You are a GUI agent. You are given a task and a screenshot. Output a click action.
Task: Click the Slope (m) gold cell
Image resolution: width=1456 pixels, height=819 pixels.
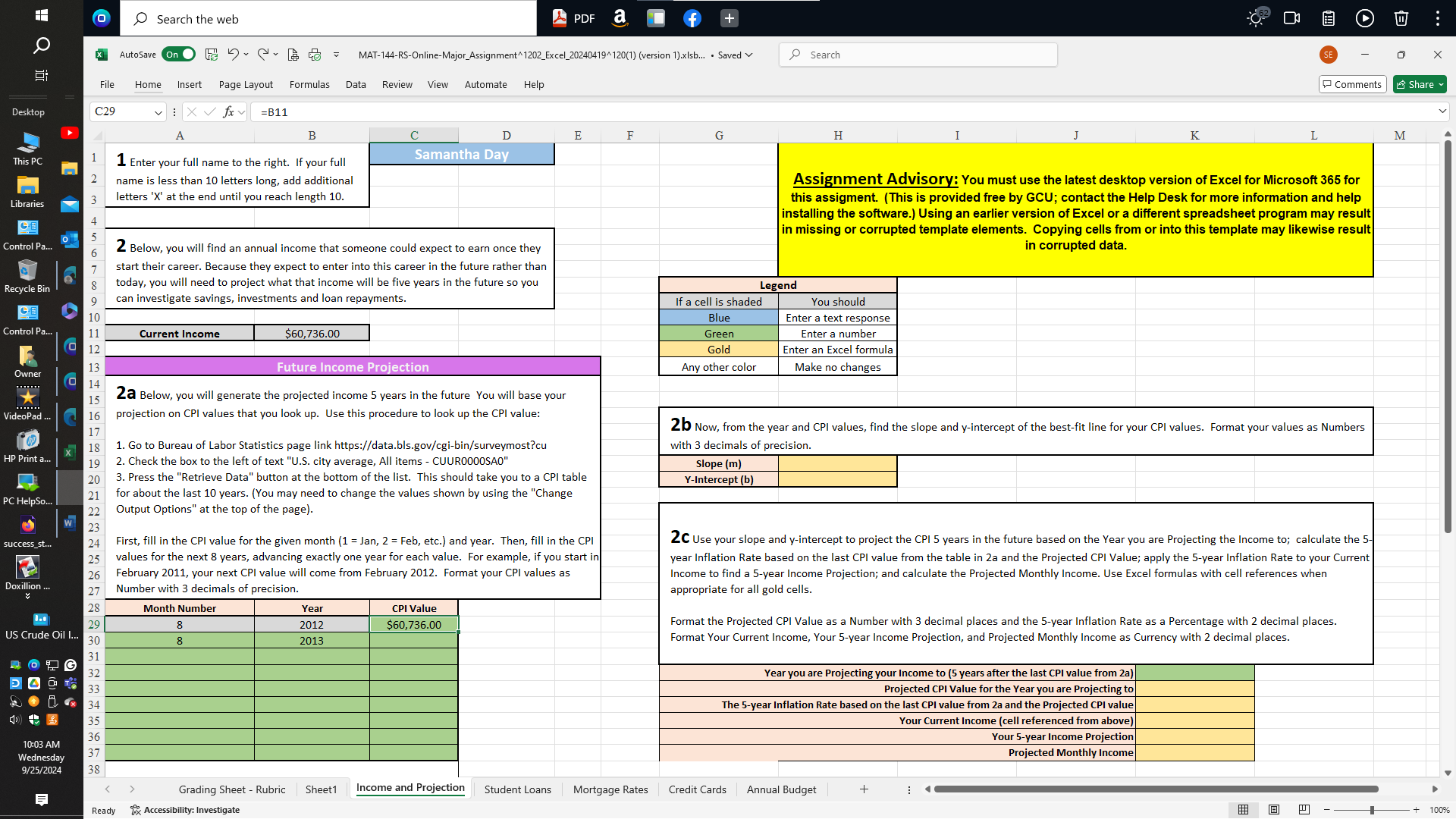(x=837, y=463)
